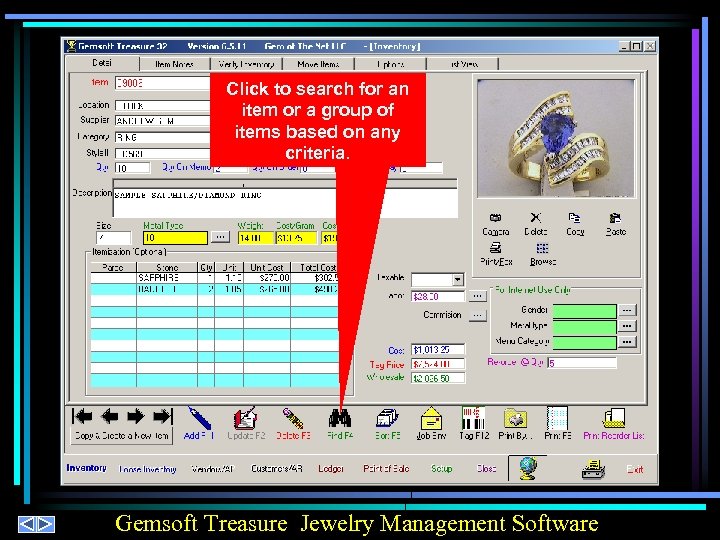Click Close in bottom bar
This screenshot has height=540, width=720.
pyautogui.click(x=486, y=469)
